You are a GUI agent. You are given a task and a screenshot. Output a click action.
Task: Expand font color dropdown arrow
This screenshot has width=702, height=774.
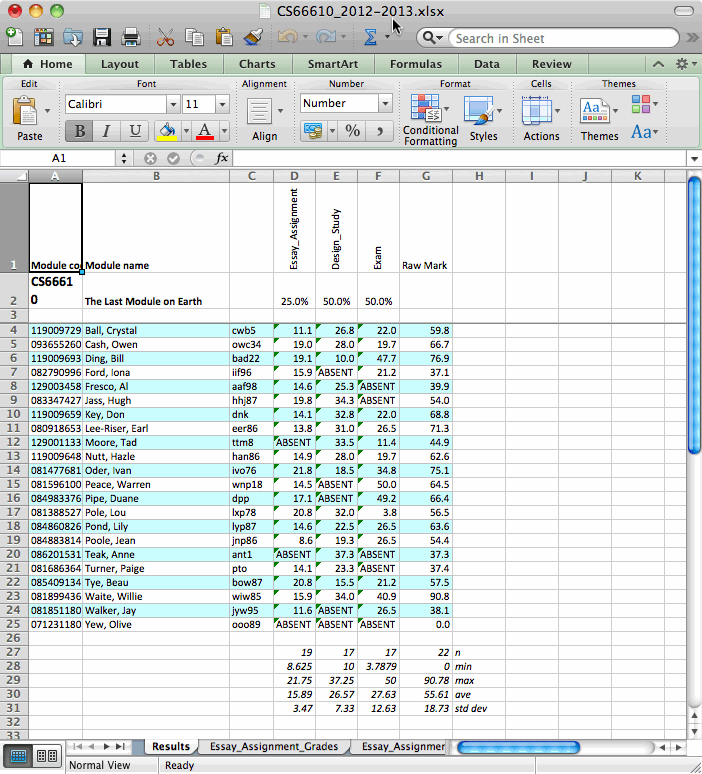tap(224, 131)
